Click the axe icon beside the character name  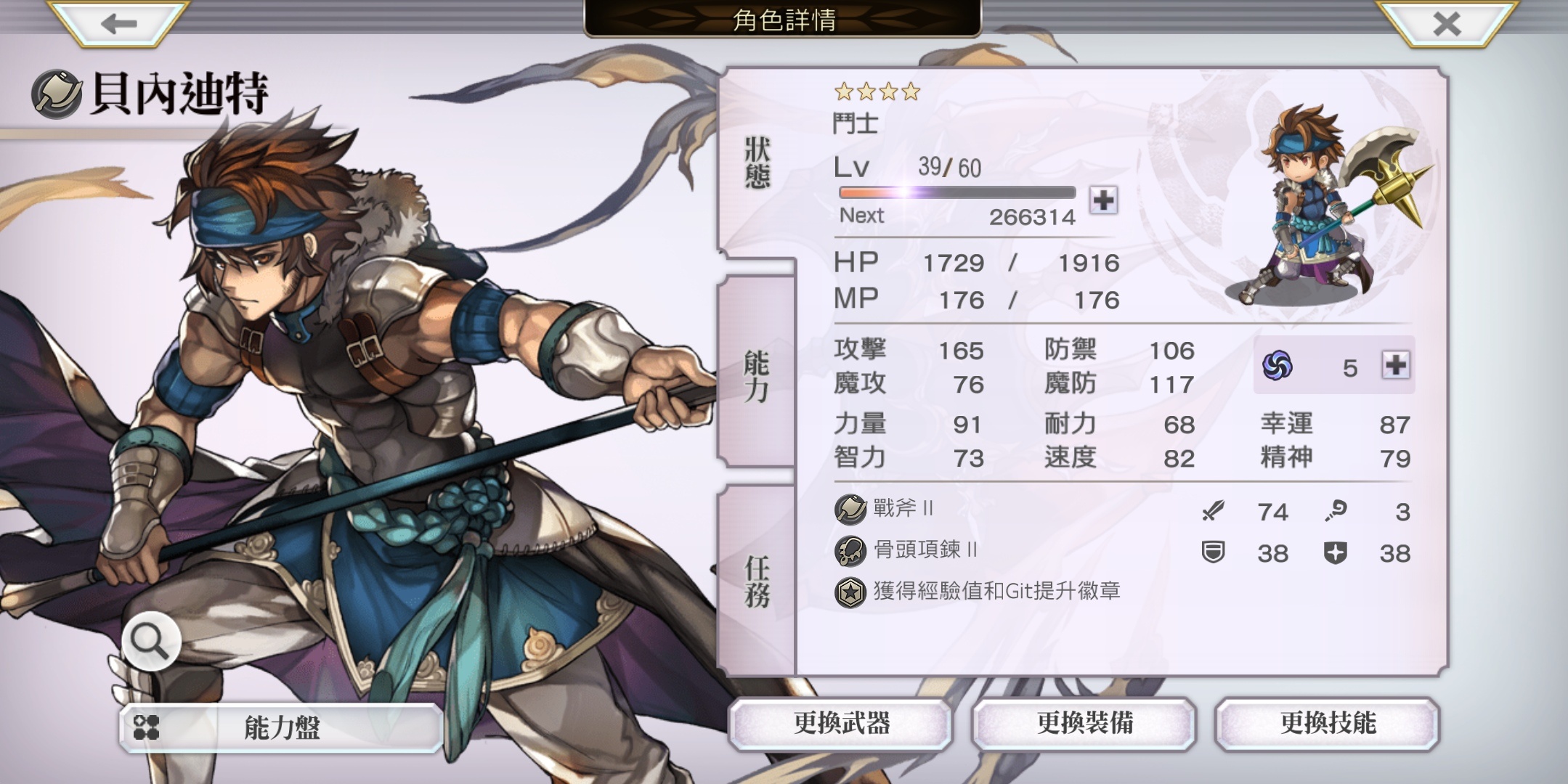coord(57,94)
